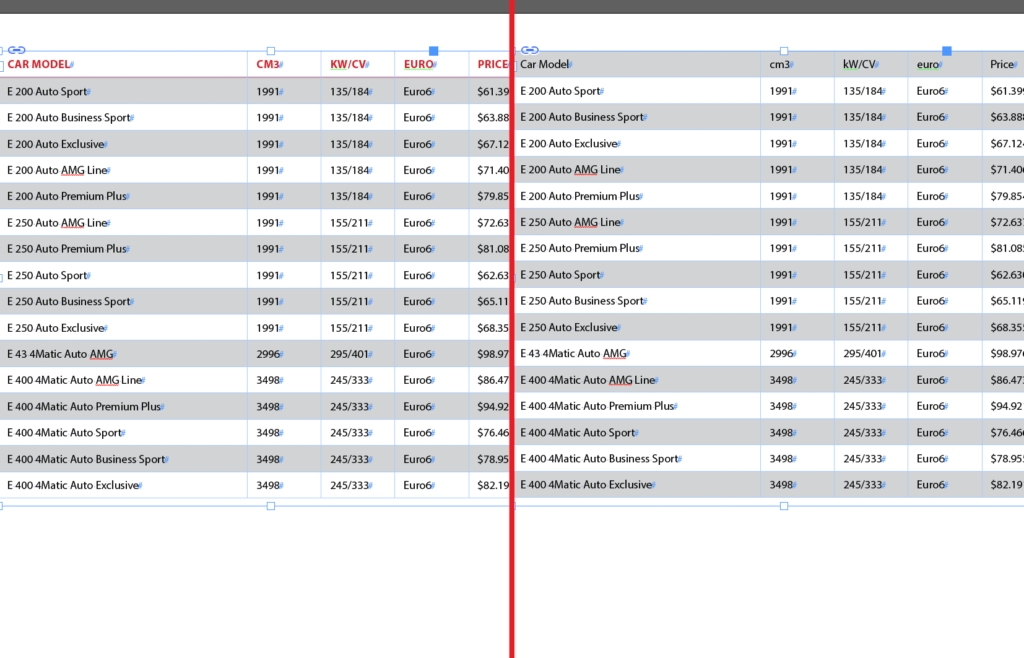Click E 200 Auto Business Sport in left table

(69, 118)
